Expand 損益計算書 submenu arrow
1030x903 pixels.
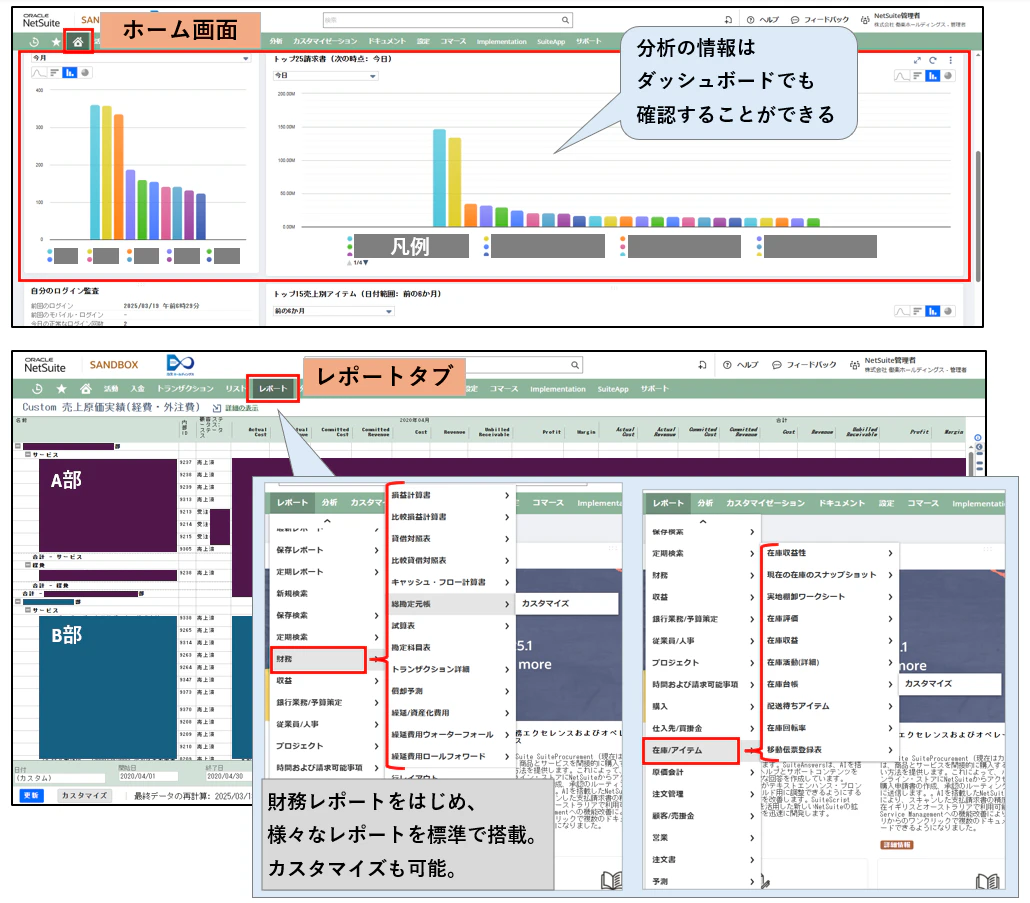(x=506, y=495)
